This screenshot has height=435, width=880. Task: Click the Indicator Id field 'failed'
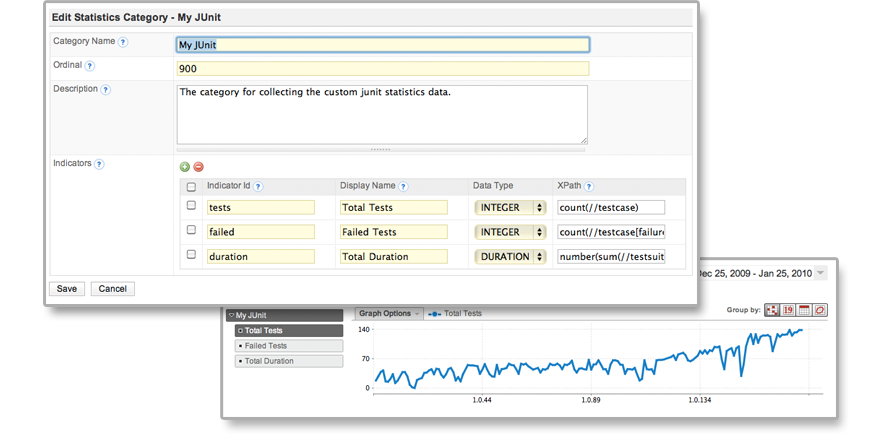tap(260, 232)
